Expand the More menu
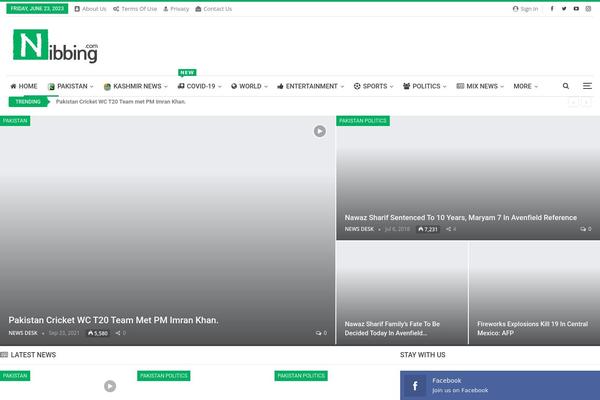This screenshot has width=600, height=400. [525, 86]
